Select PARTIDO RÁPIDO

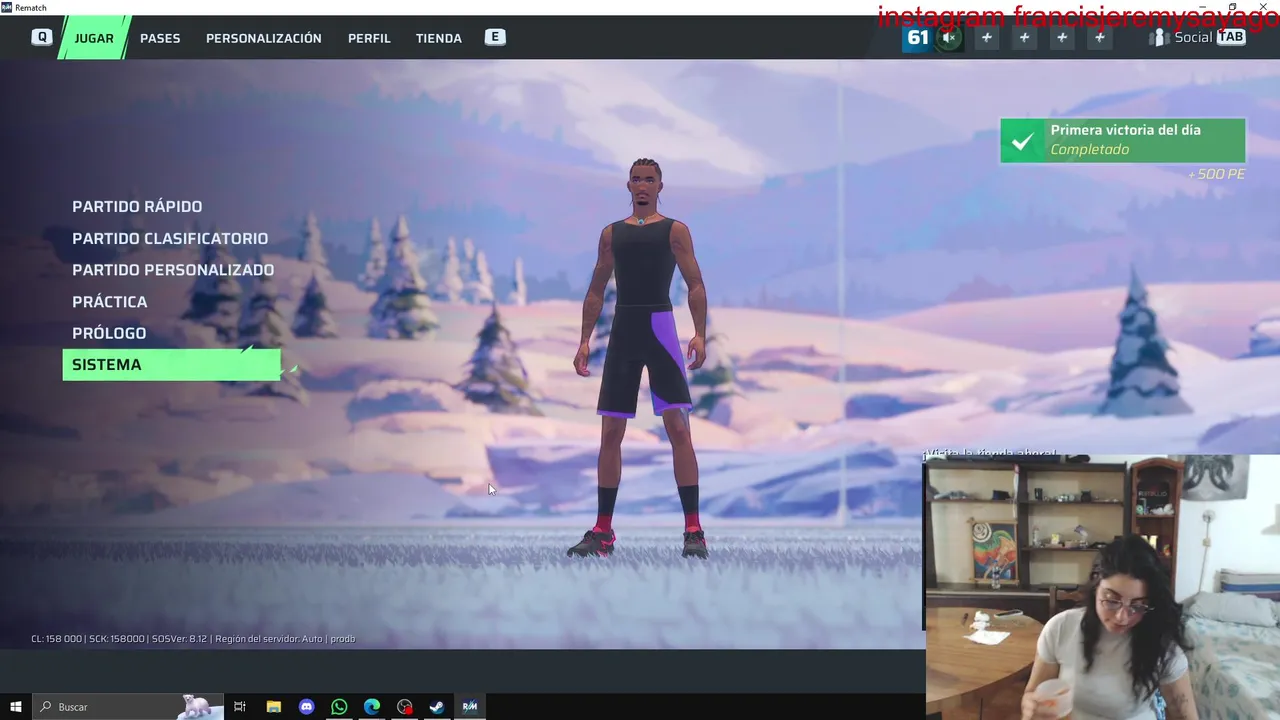(x=137, y=206)
